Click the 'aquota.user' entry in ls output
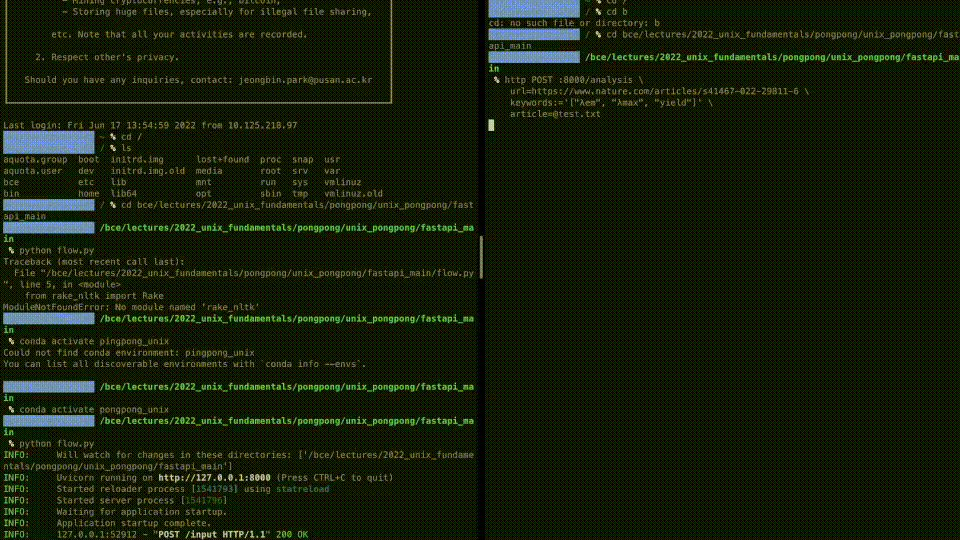The height and width of the screenshot is (540, 960). 33,171
